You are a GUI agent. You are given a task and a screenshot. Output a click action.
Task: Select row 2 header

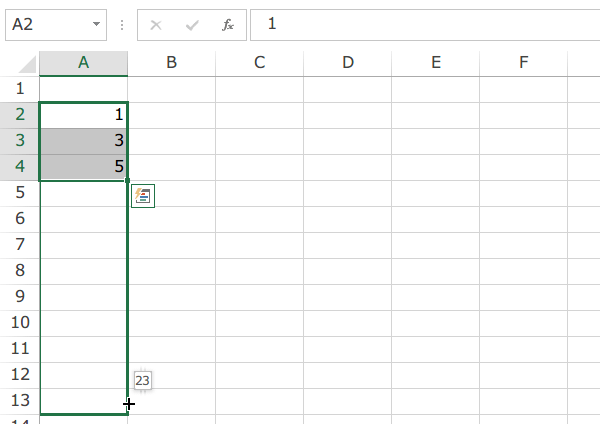tap(20, 115)
